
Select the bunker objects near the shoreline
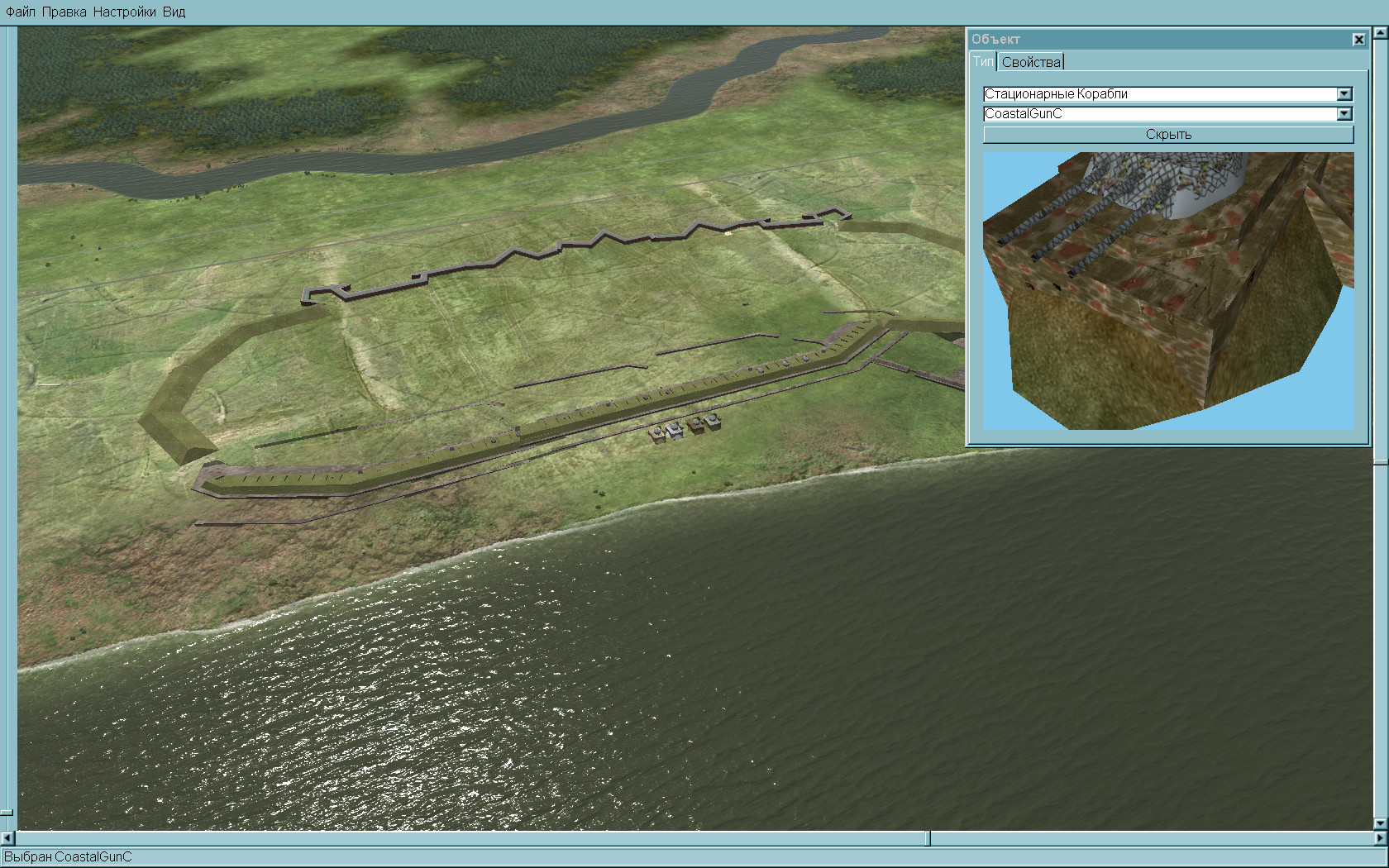[685, 427]
